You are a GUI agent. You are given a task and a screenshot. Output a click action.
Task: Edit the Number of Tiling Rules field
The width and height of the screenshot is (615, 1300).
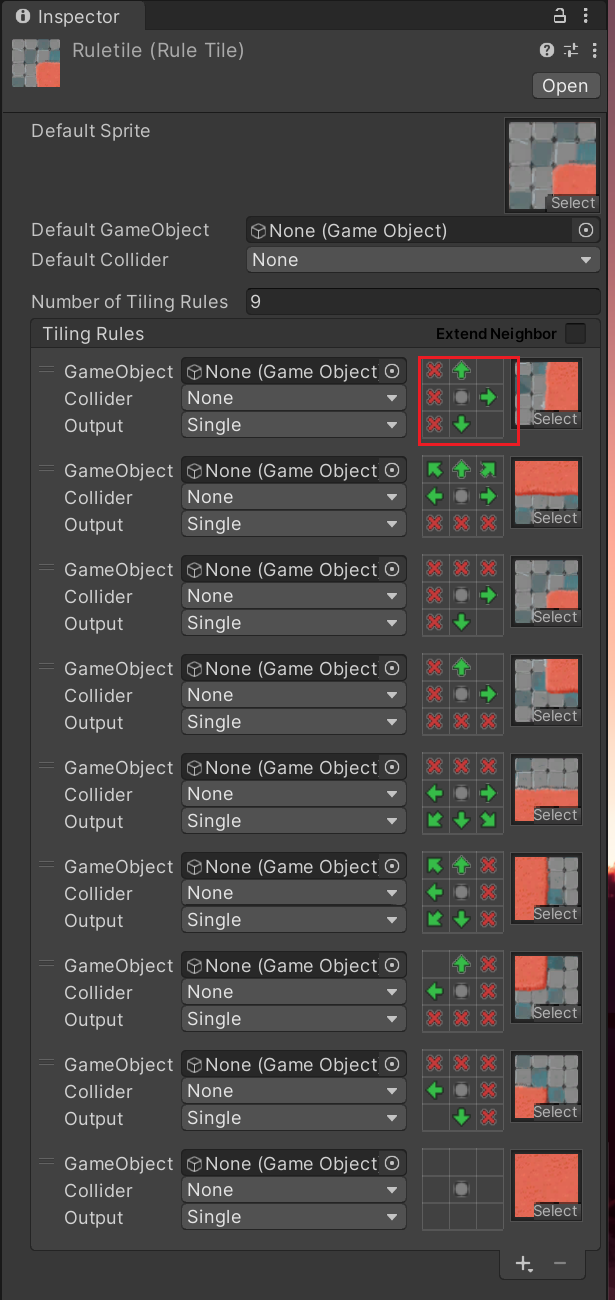[x=422, y=301]
